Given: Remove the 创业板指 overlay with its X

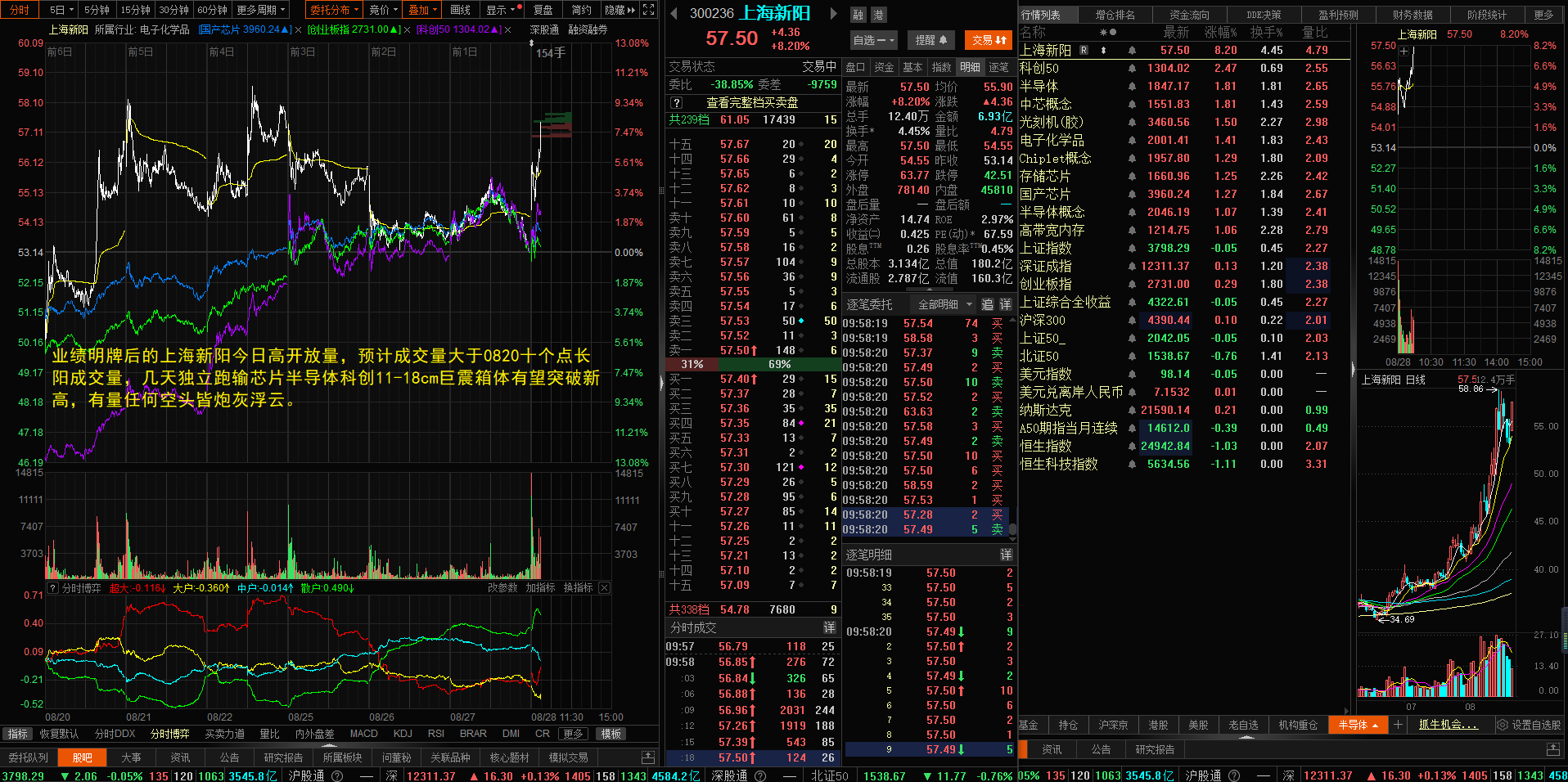Looking at the screenshot, I should click(x=408, y=29).
